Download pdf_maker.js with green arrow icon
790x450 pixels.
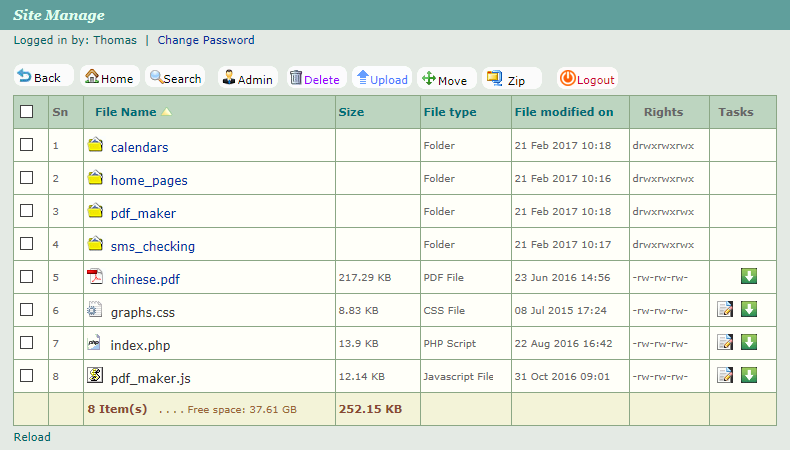(749, 375)
